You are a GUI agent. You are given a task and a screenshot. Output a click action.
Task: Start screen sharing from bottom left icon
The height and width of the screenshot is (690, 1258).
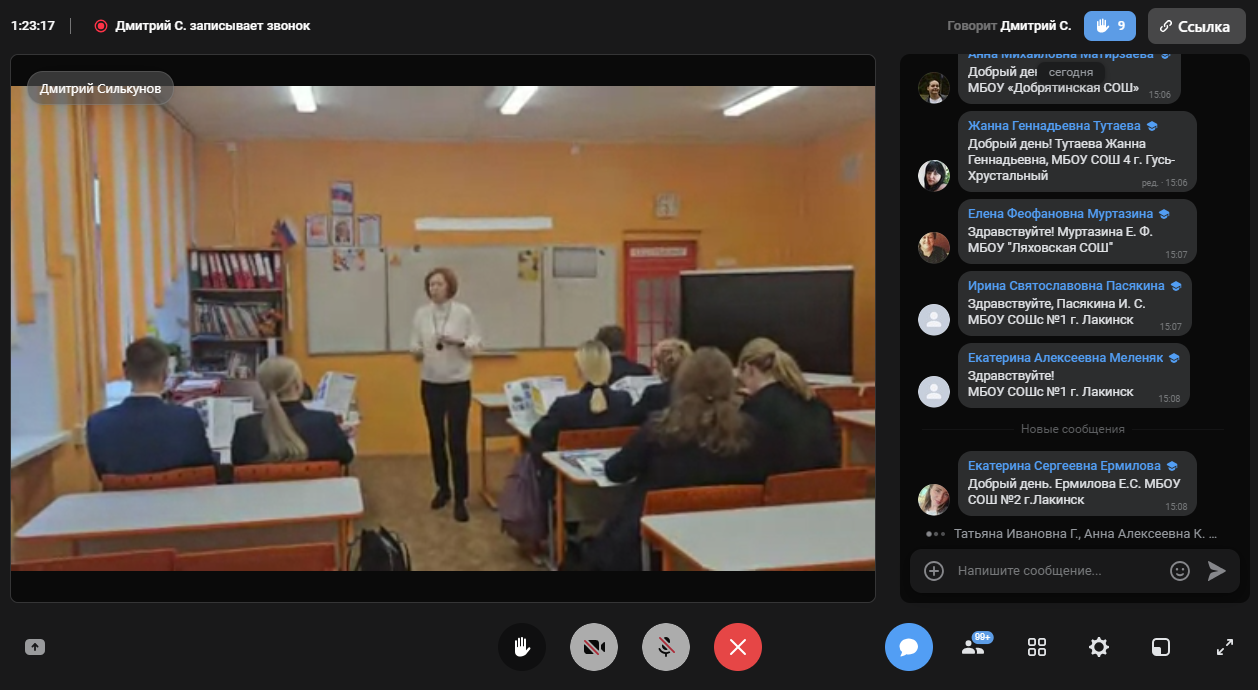[35, 647]
